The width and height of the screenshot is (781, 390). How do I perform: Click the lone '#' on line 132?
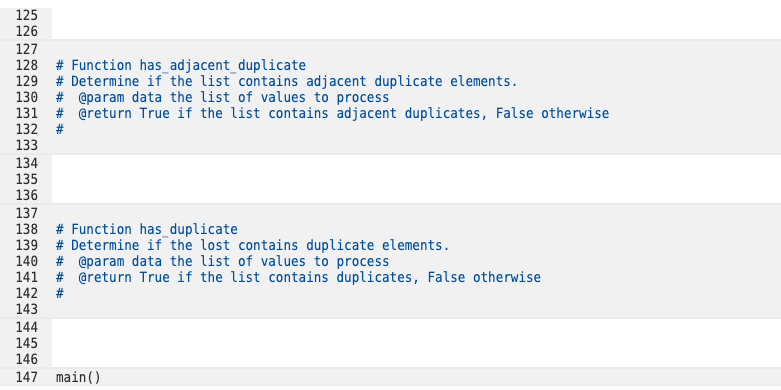(x=60, y=130)
